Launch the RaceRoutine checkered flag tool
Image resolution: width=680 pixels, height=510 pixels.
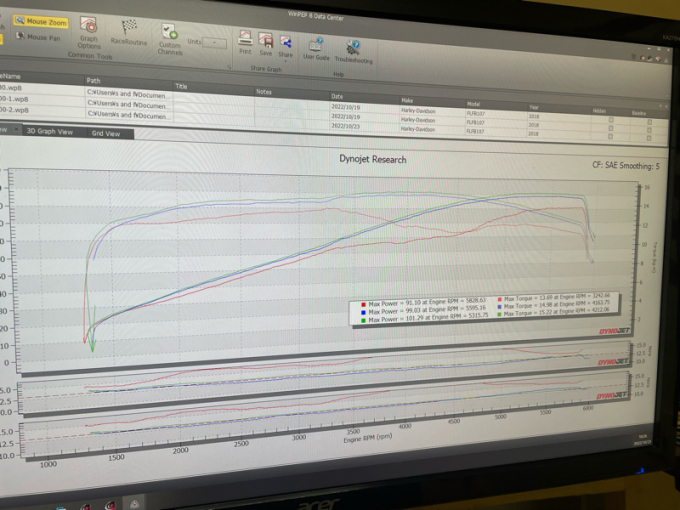pyautogui.click(x=129, y=33)
